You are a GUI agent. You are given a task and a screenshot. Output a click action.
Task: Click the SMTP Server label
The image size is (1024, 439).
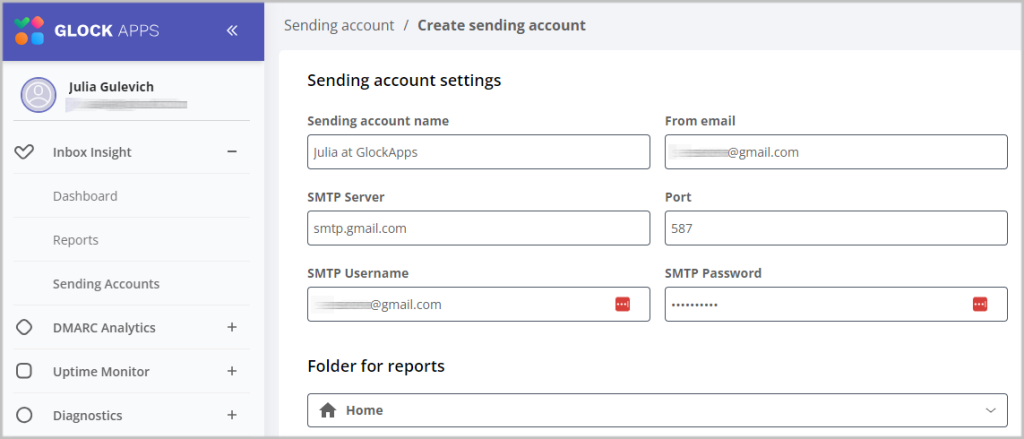click(346, 197)
